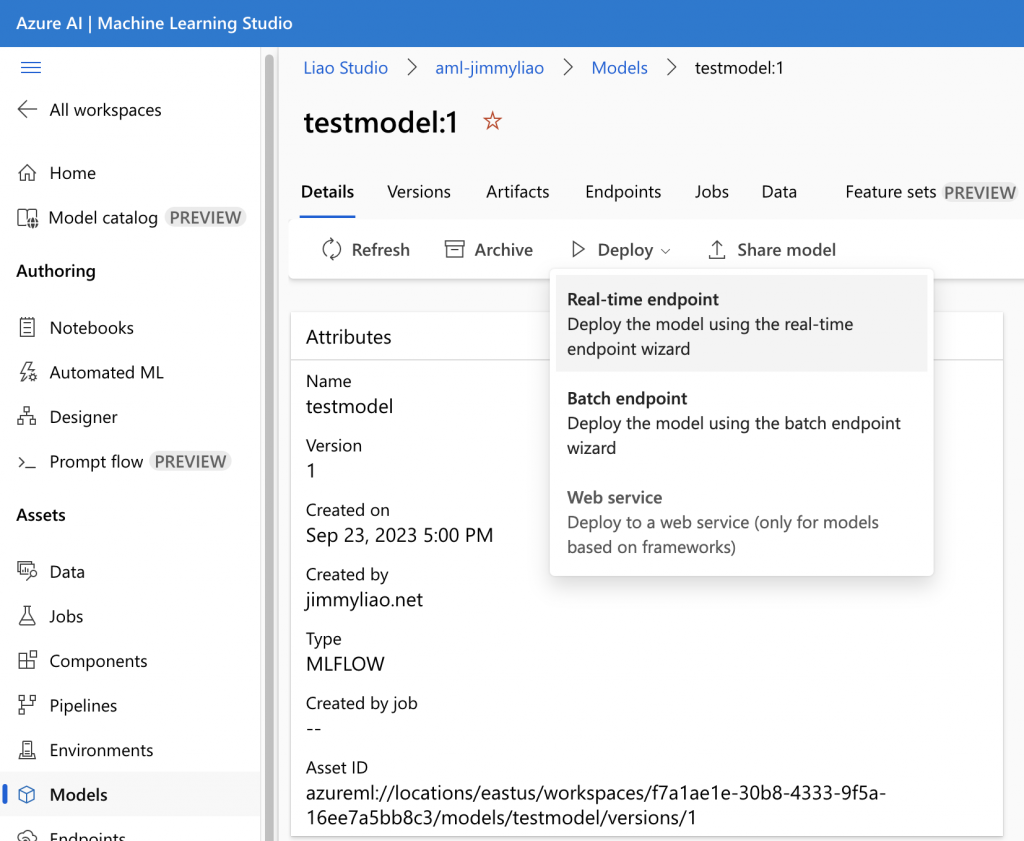Click the Refresh circular arrows icon
Image resolution: width=1024 pixels, height=841 pixels.
(x=332, y=249)
